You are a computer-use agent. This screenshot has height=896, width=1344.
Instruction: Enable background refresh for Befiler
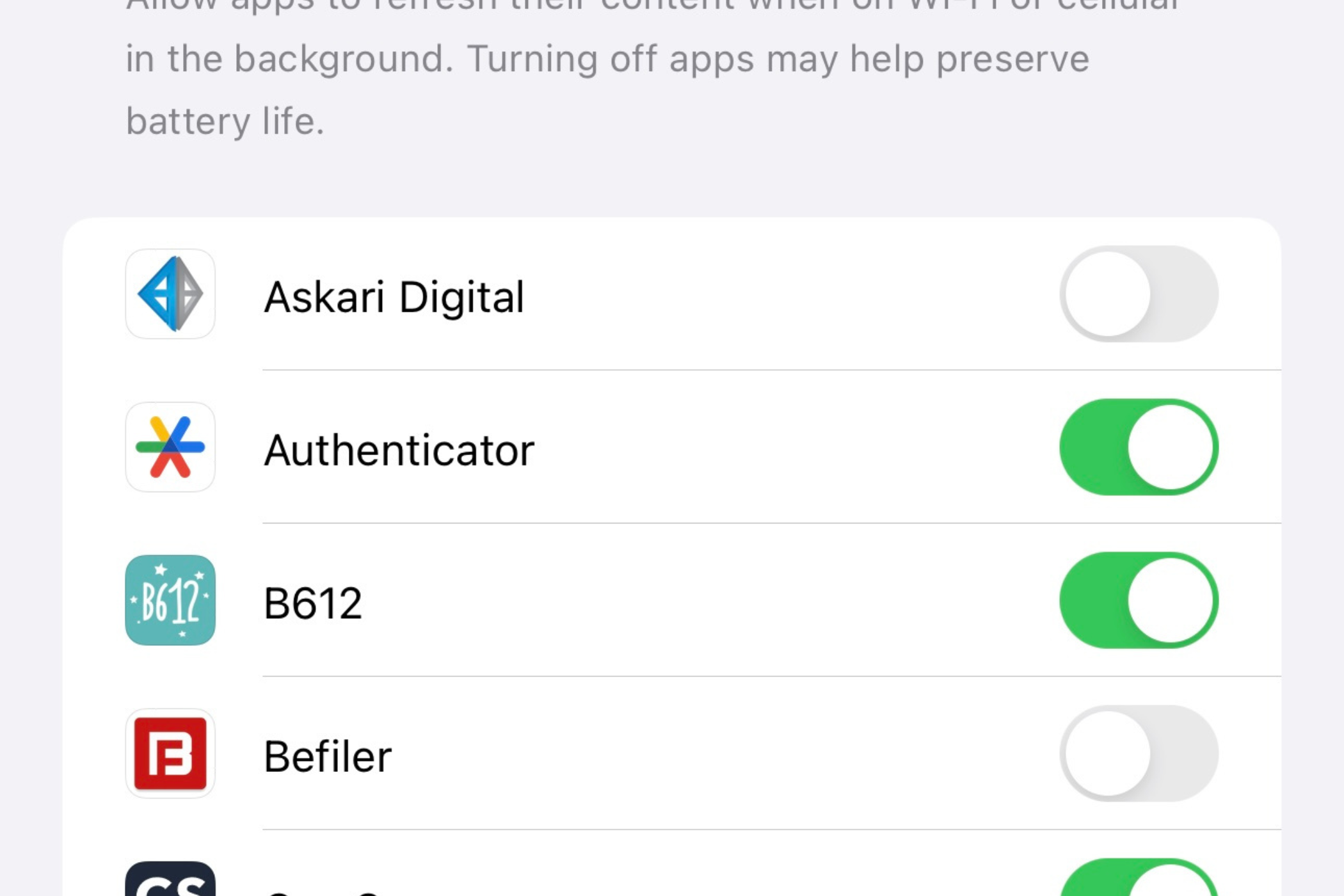click(x=1139, y=753)
